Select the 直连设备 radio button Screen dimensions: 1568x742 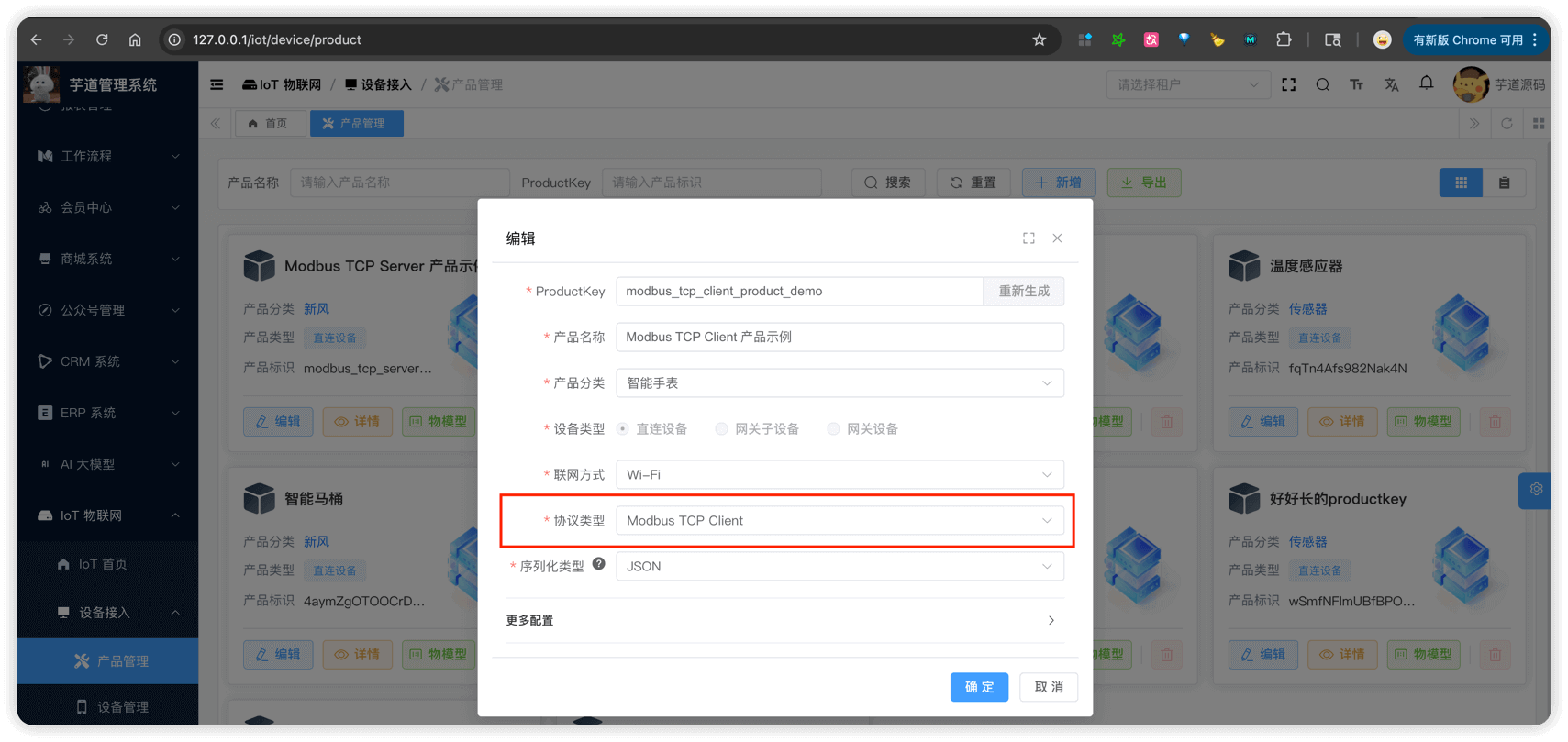pos(623,429)
